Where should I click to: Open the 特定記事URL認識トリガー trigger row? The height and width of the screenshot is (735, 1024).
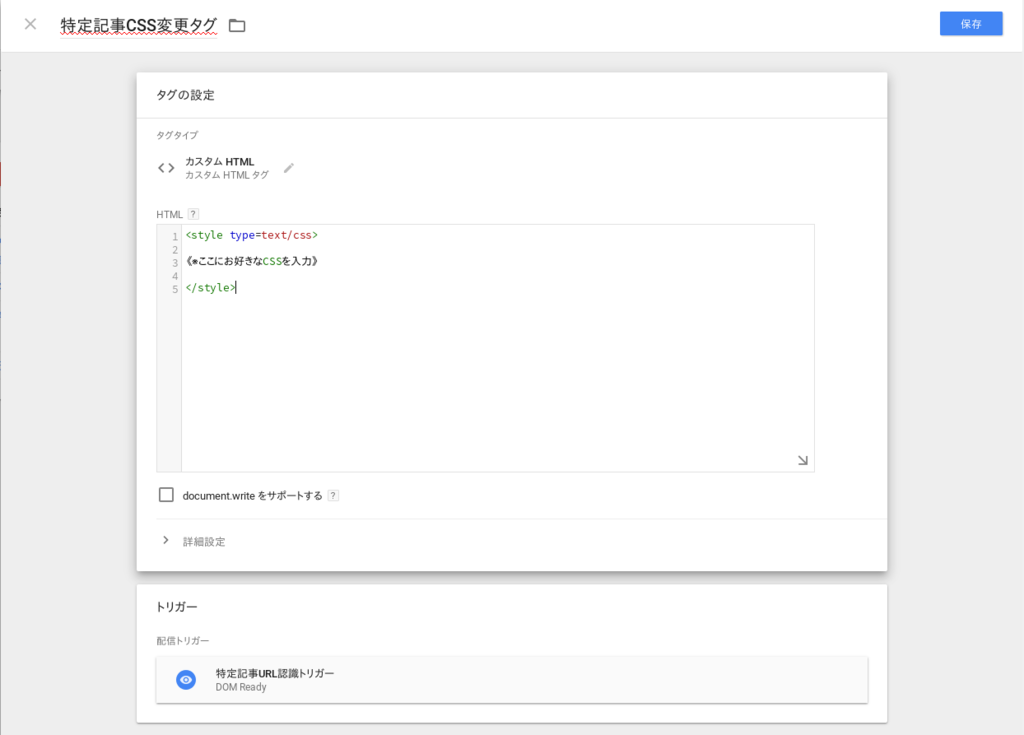511,679
